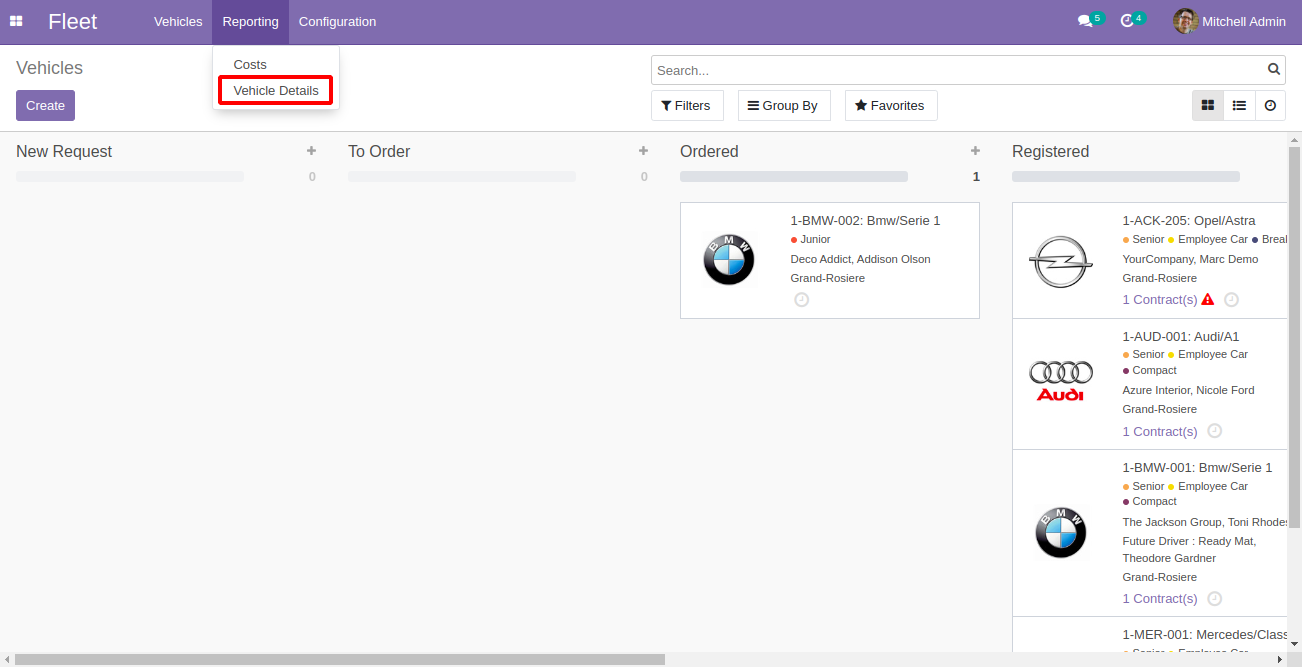
Task: Focus the Search input field
Action: click(x=958, y=70)
